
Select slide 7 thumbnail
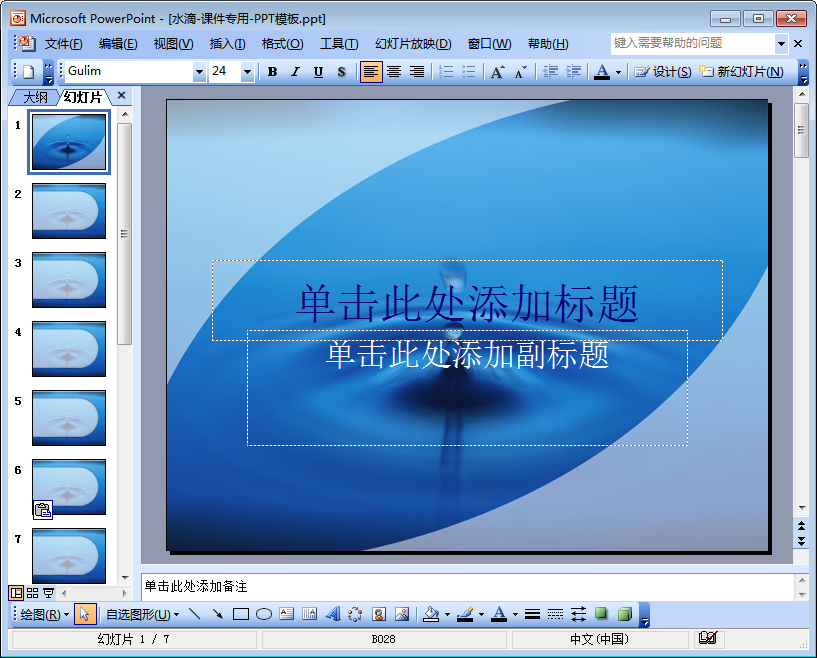[69, 556]
